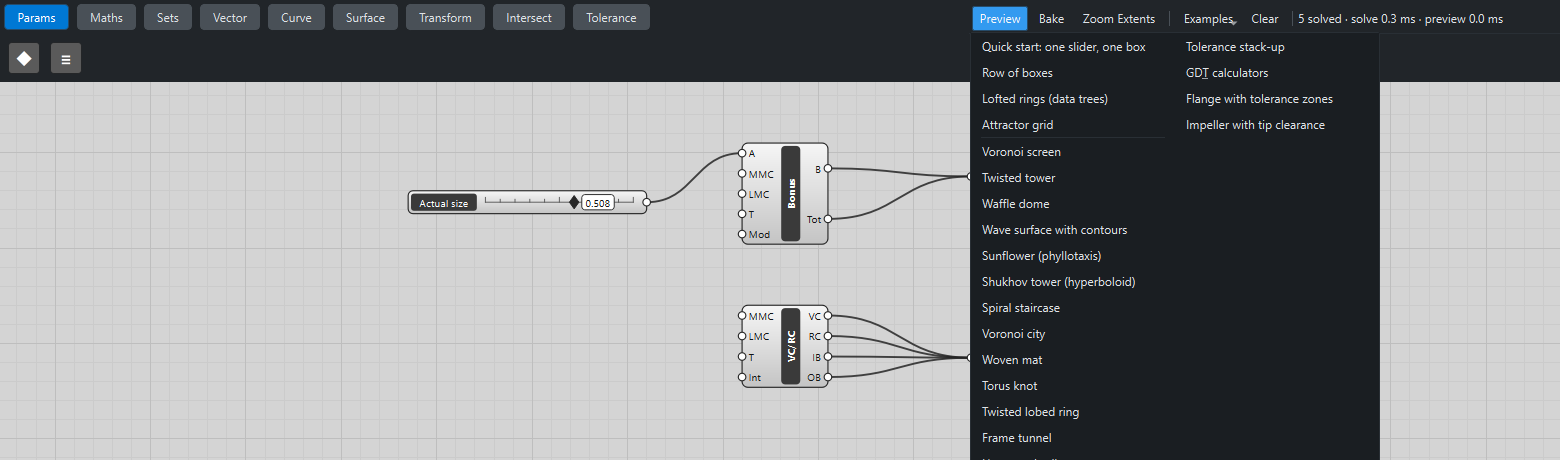Screen dimensions: 1560x460
Task: Click VC/RC component's LMC input port
Action: click(742, 336)
